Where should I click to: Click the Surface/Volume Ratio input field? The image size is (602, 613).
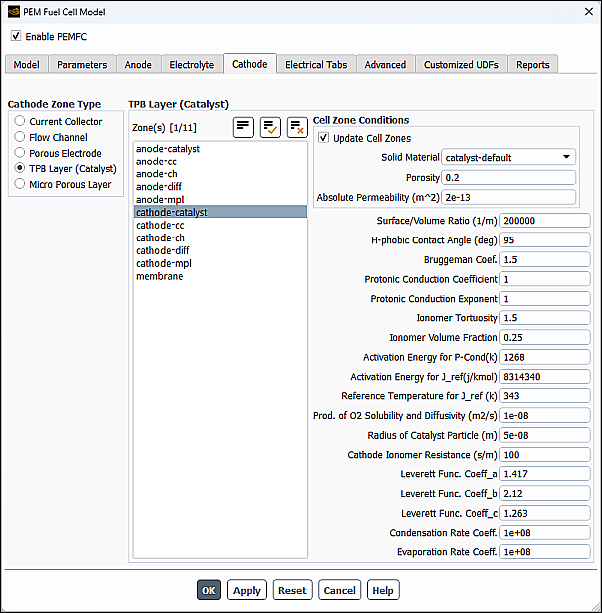point(545,220)
